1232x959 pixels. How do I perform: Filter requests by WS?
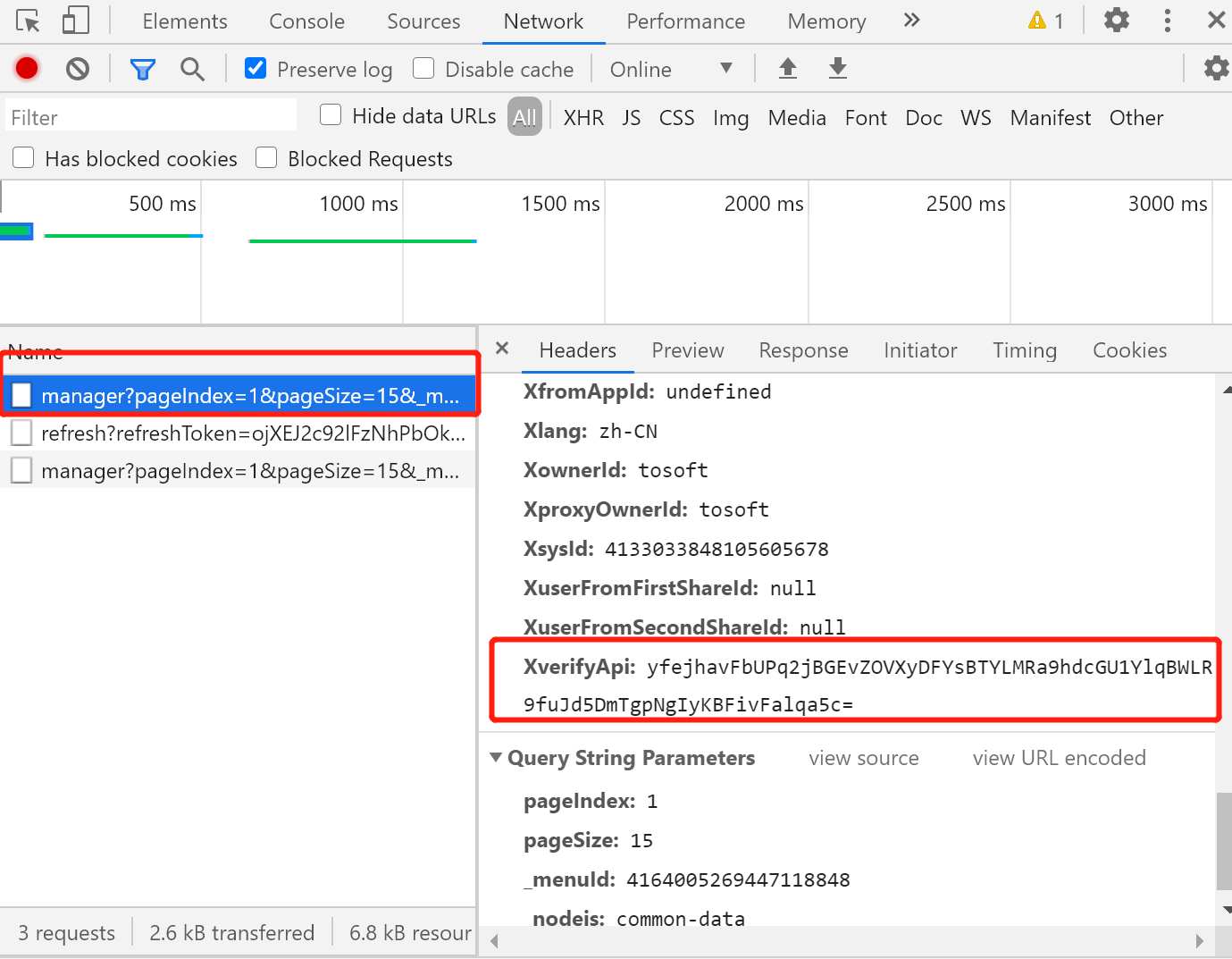click(976, 118)
